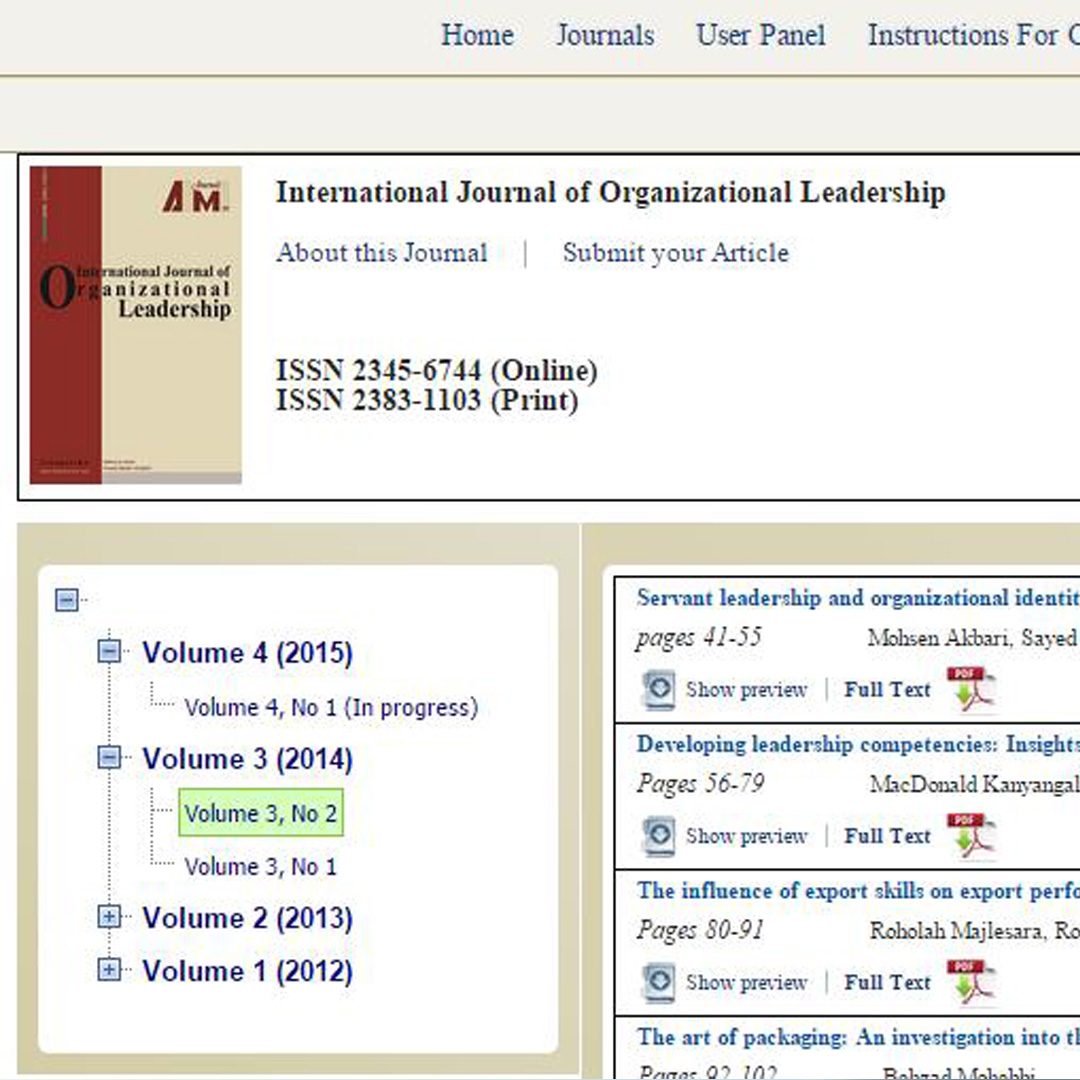Expand the Volume 2 (2013) tree node
The image size is (1080, 1080).
pos(109,917)
